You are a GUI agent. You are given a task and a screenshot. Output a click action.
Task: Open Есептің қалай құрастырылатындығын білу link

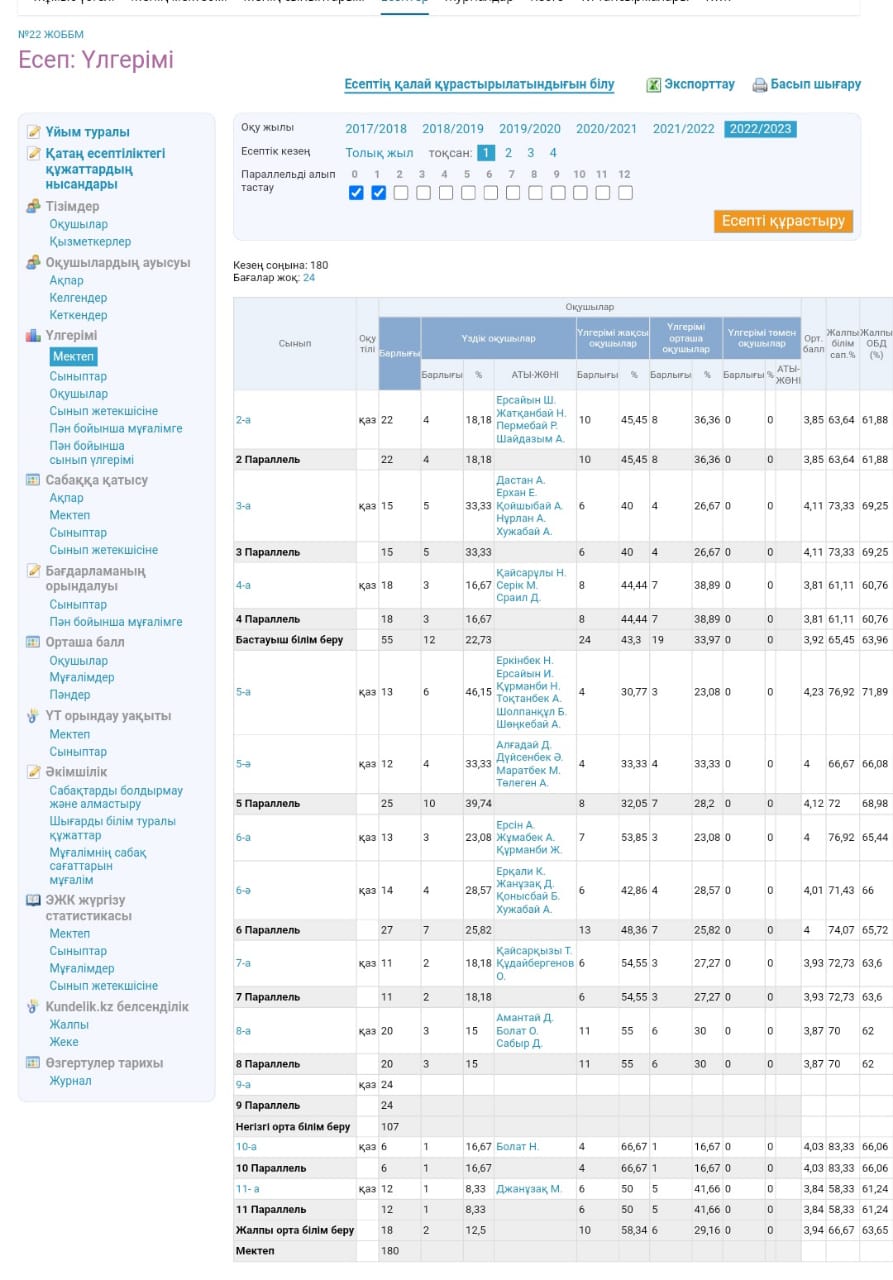click(x=479, y=85)
